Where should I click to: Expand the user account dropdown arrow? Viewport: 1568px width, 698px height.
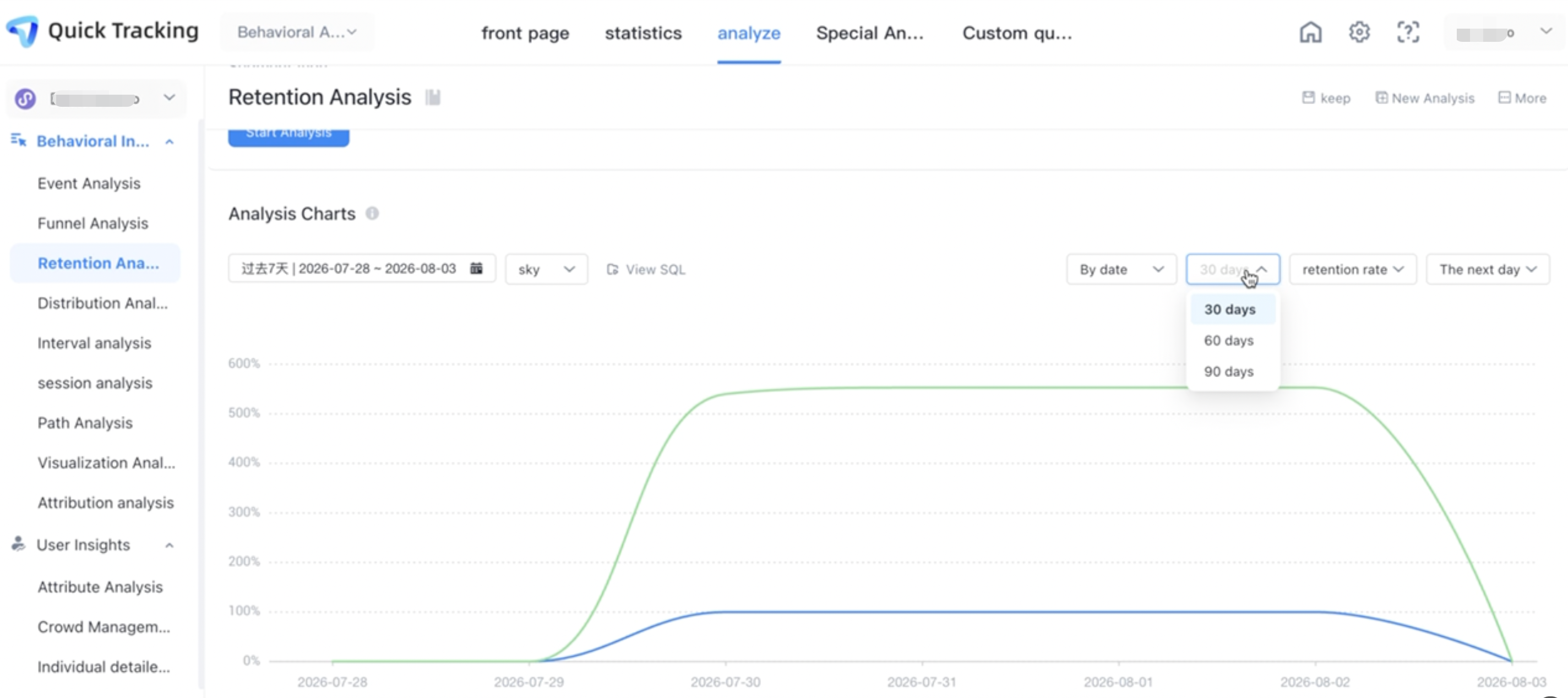pyautogui.click(x=1546, y=30)
